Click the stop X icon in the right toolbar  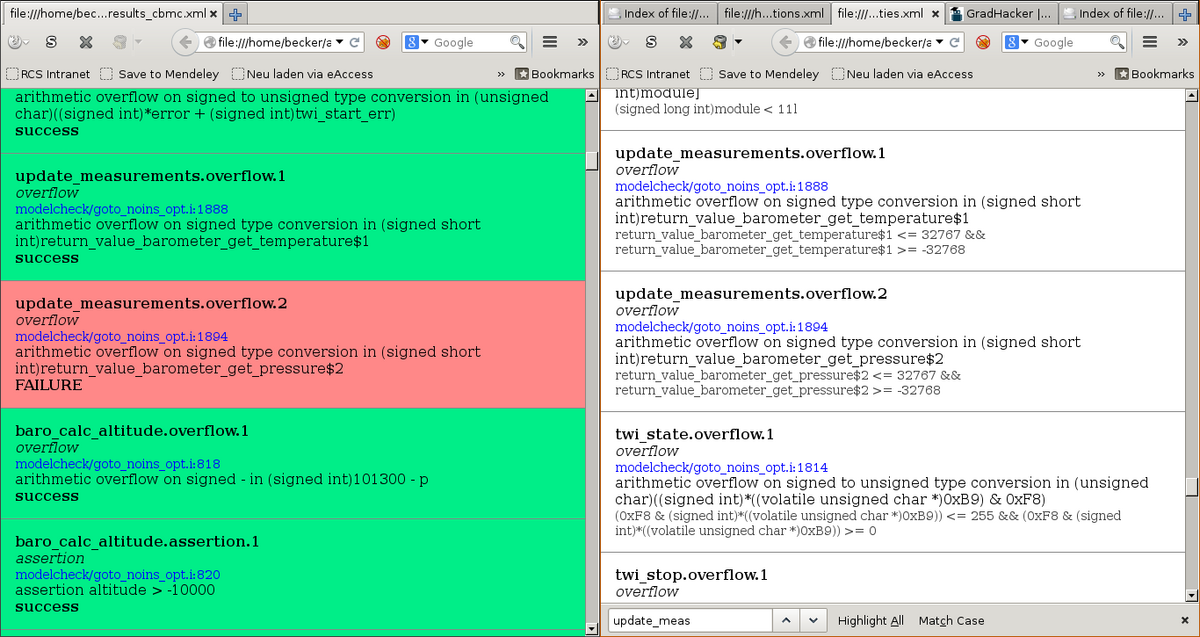(686, 42)
